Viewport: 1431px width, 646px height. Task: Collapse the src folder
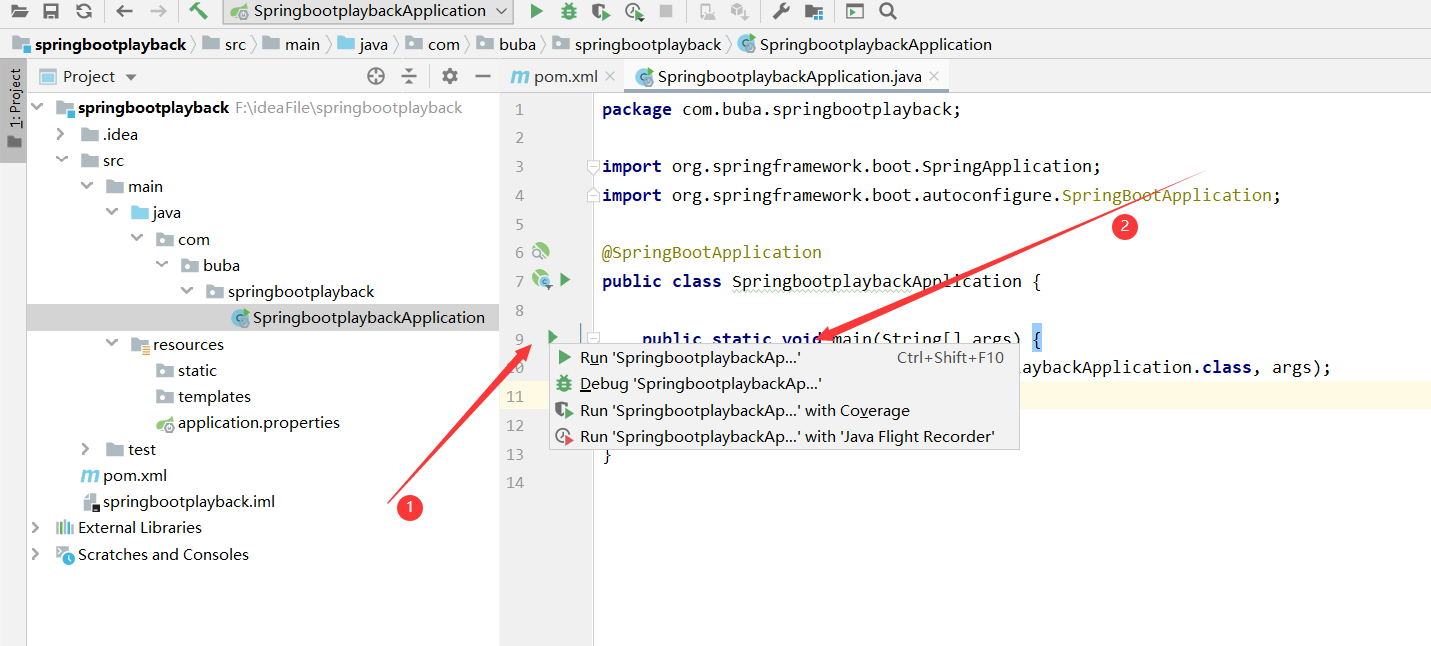62,160
